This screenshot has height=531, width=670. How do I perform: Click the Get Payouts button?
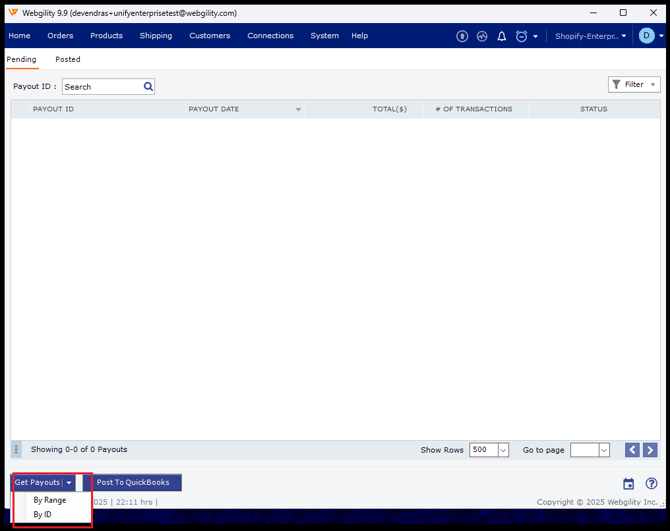(37, 483)
